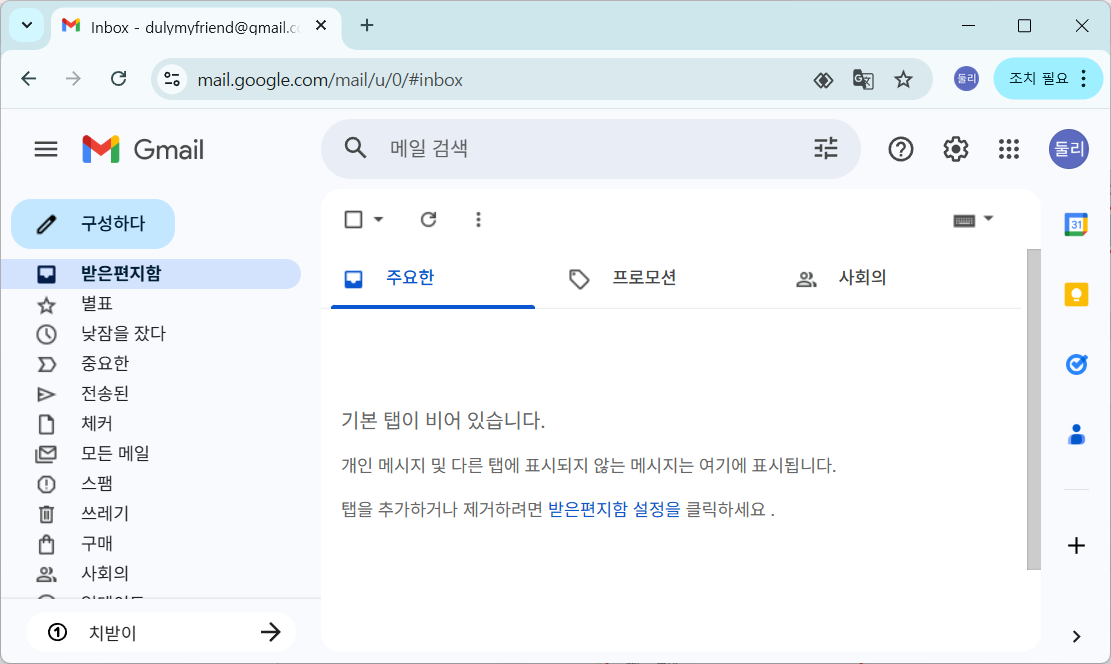This screenshot has height=664, width=1111.
Task: Open Contacts side panel icon
Action: click(x=1076, y=434)
